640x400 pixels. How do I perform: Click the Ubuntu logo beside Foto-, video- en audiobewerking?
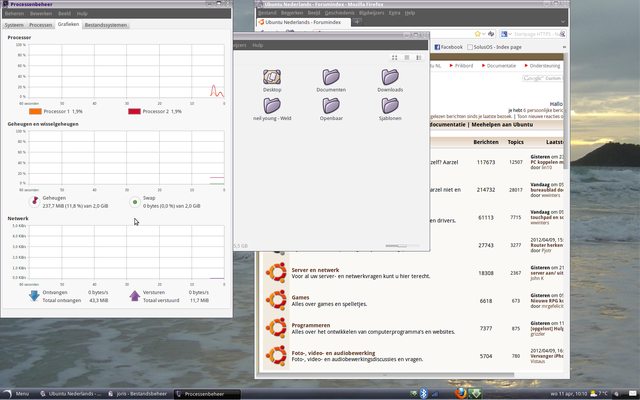coord(276,356)
